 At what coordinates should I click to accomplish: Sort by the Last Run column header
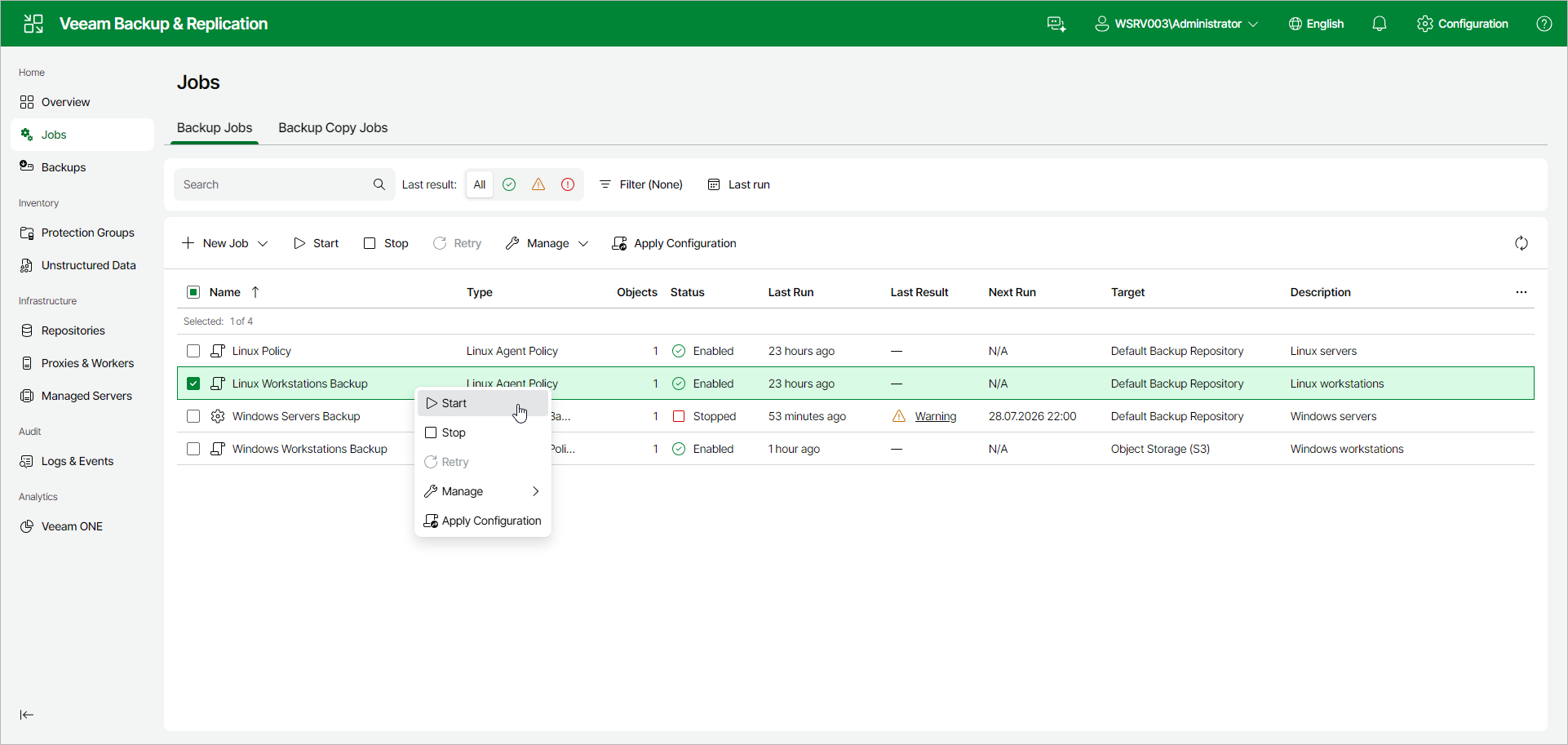(791, 292)
